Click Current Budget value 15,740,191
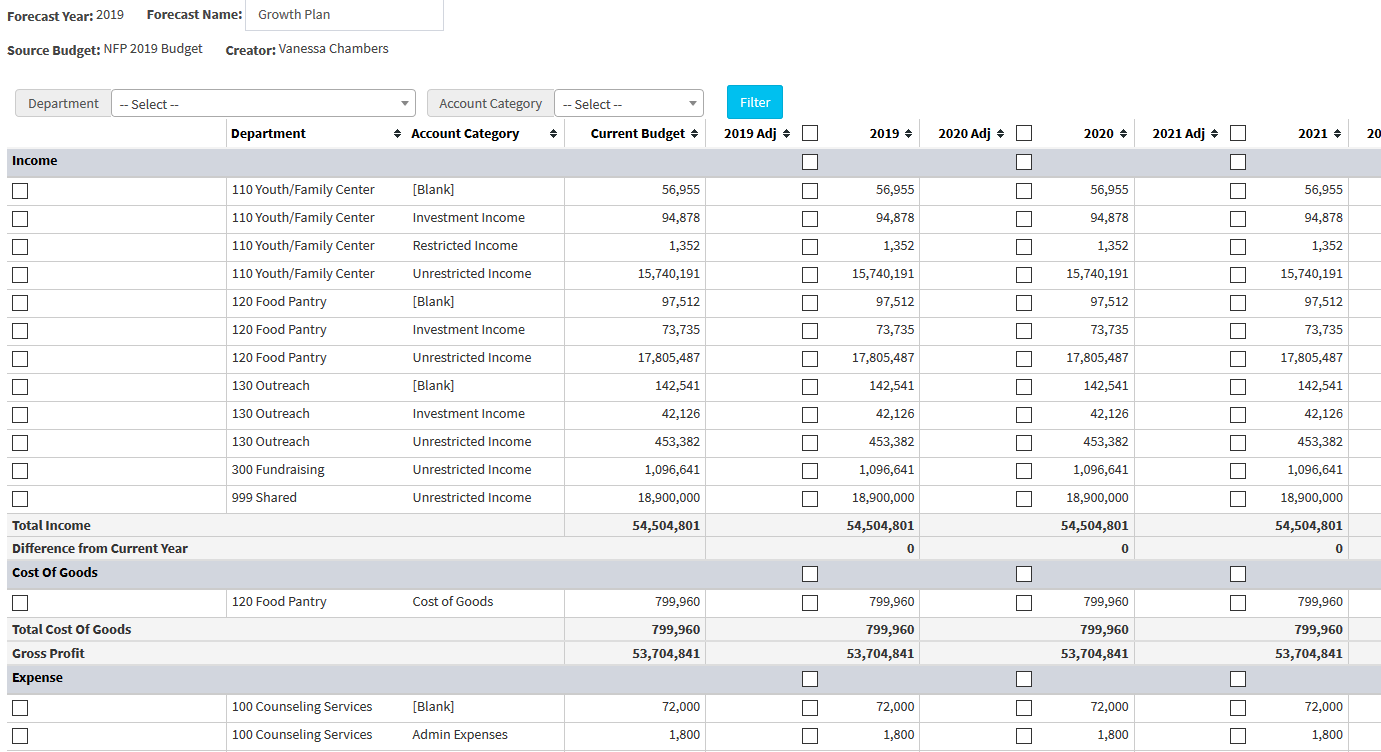This screenshot has height=752, width=1381. click(x=669, y=274)
